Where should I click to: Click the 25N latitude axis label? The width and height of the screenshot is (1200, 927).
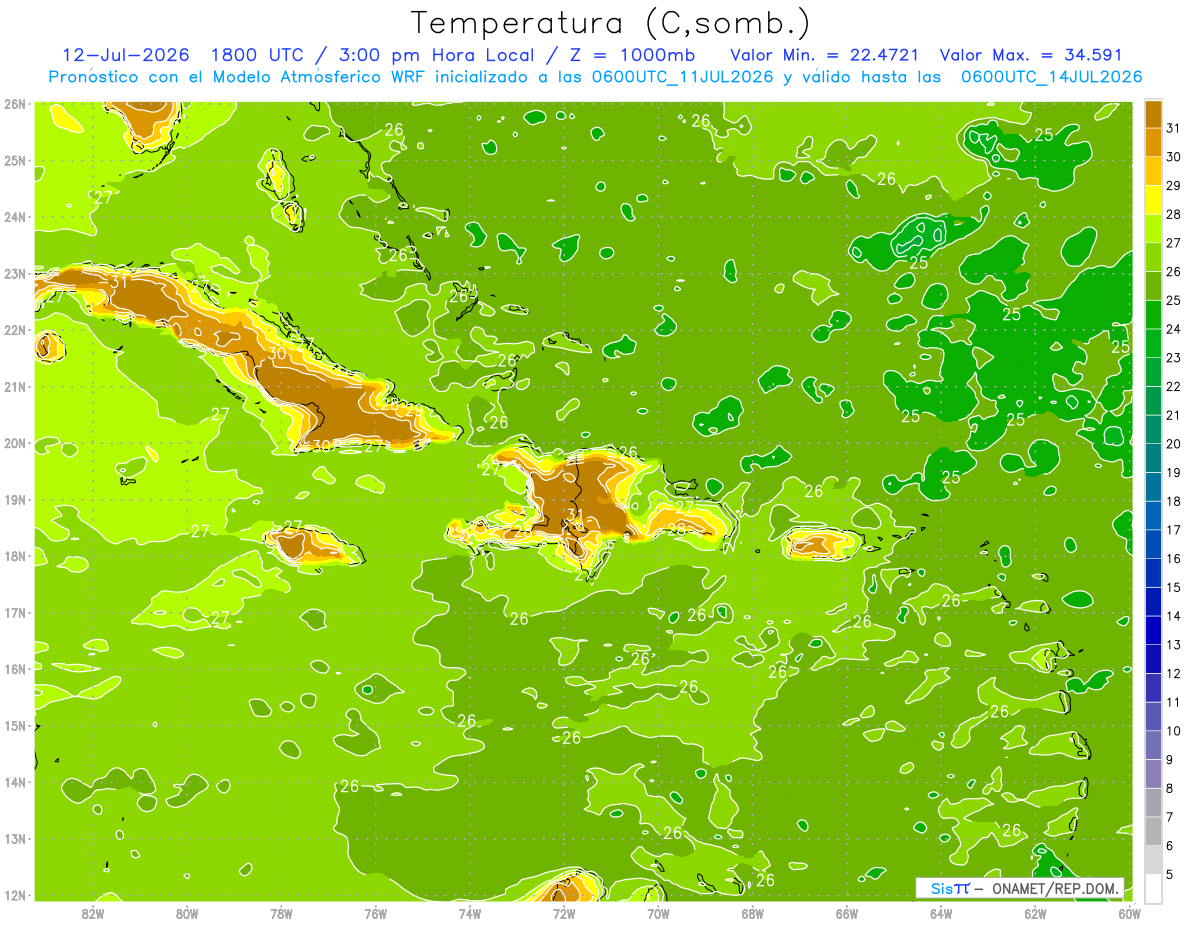click(15, 161)
